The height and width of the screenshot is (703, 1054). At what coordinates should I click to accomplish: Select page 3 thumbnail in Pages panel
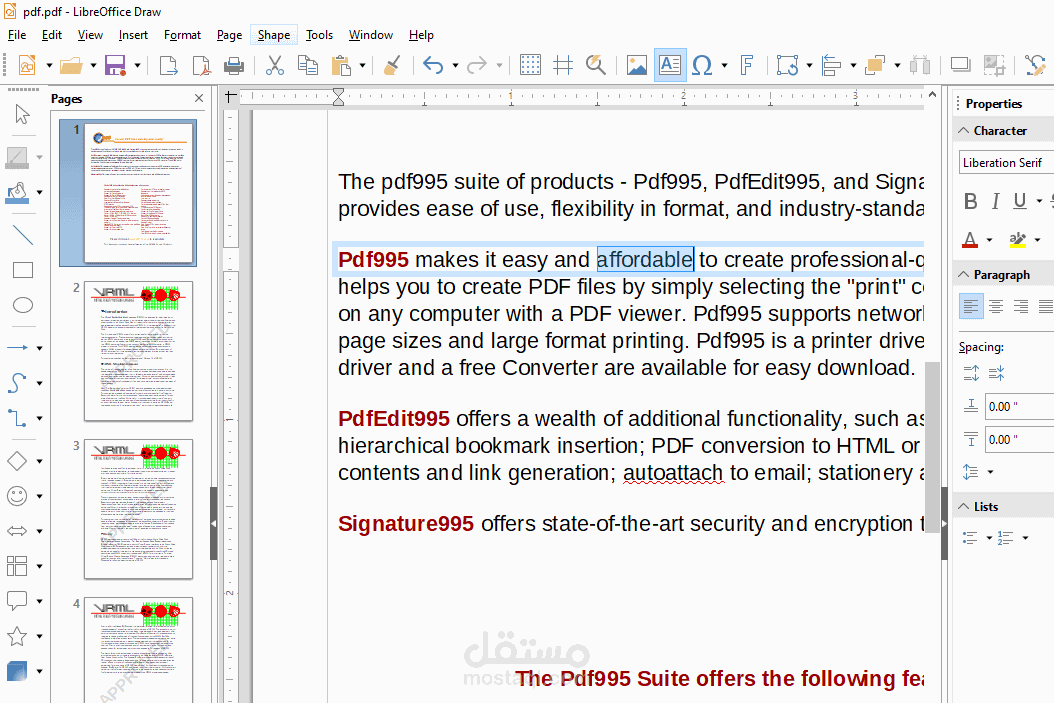coord(138,509)
